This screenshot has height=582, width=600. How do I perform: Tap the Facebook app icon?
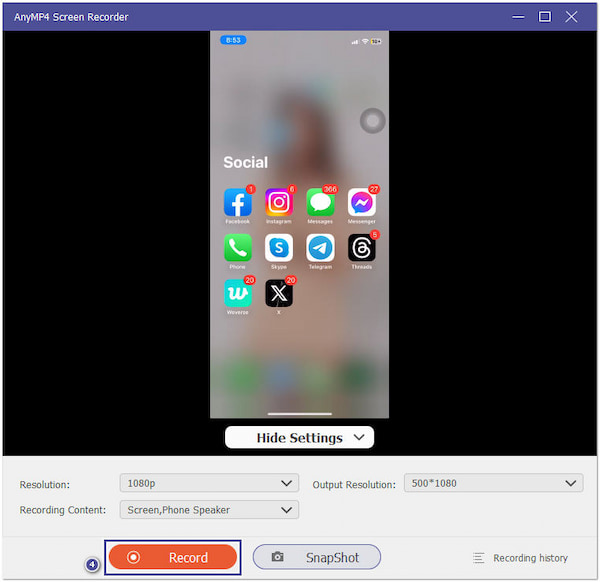pos(238,202)
